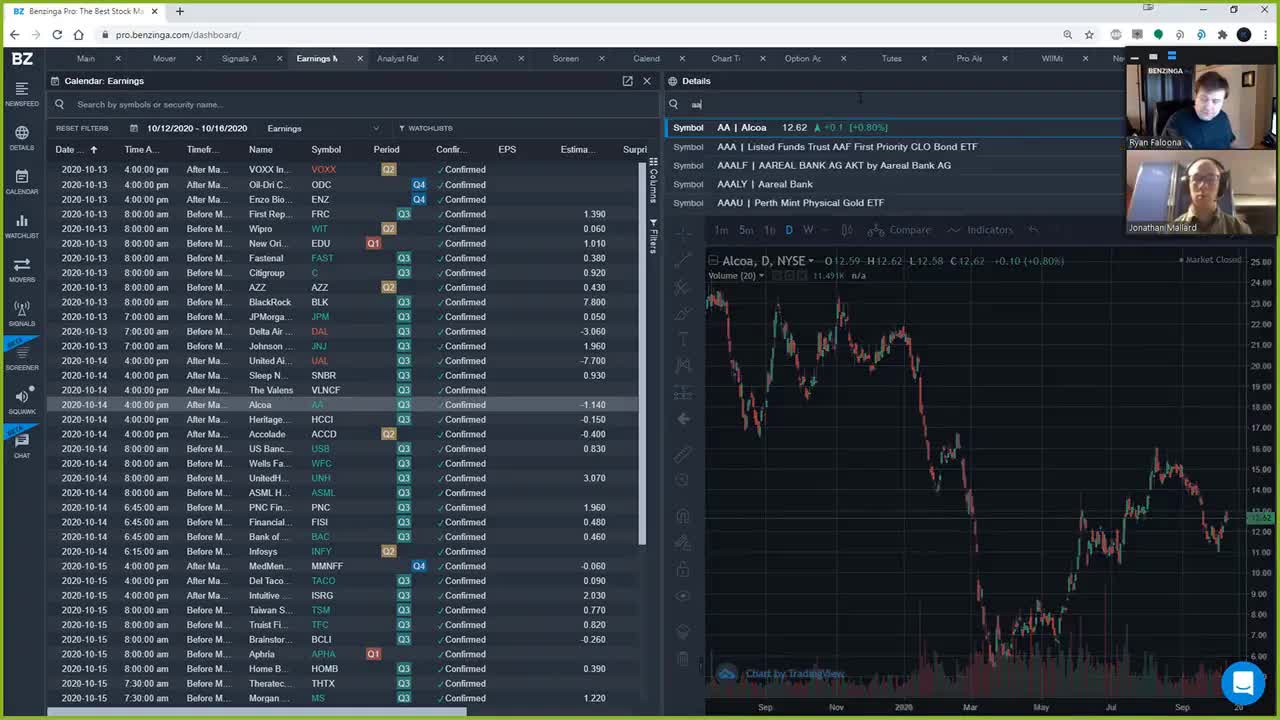The width and height of the screenshot is (1280, 720).
Task: Open the chart Compare tool
Action: [x=899, y=230]
